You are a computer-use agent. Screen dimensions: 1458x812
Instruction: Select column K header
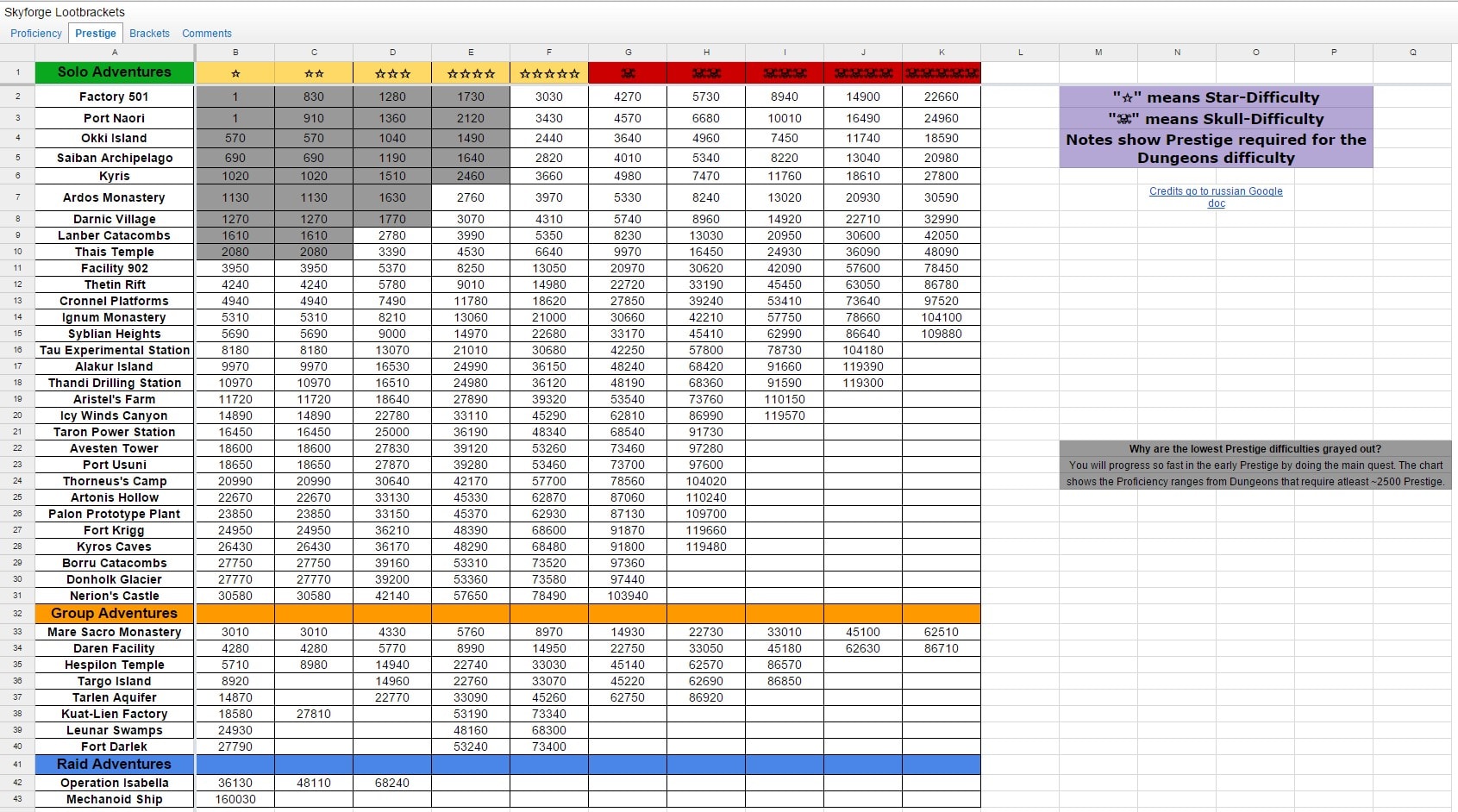pos(942,53)
